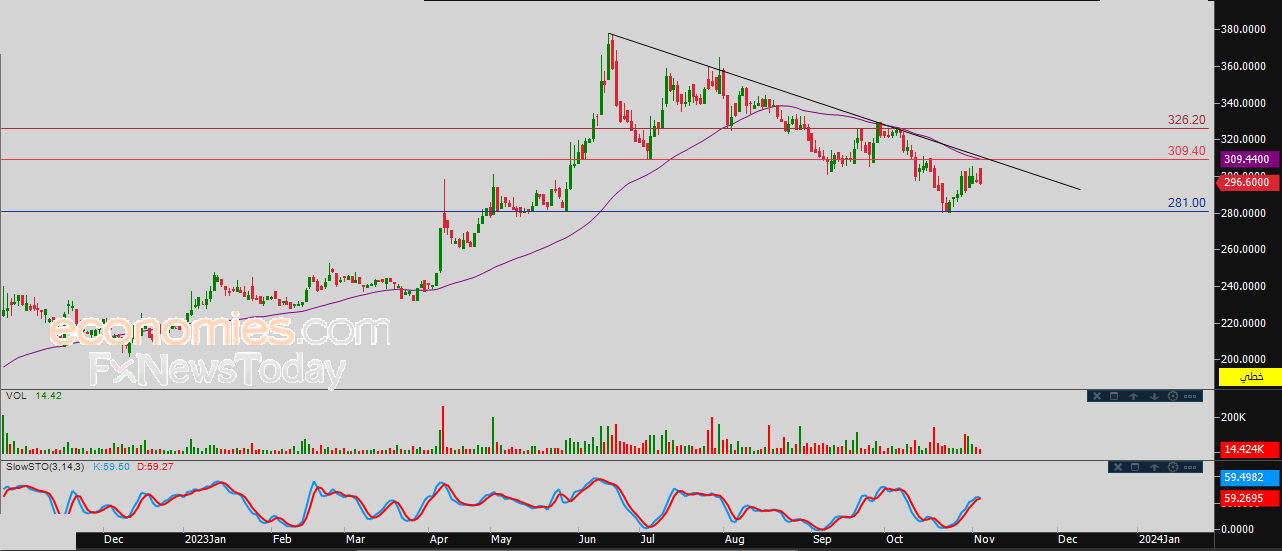The image size is (1282, 551).
Task: Close the VOL indicator pane
Action: pos(1097,396)
